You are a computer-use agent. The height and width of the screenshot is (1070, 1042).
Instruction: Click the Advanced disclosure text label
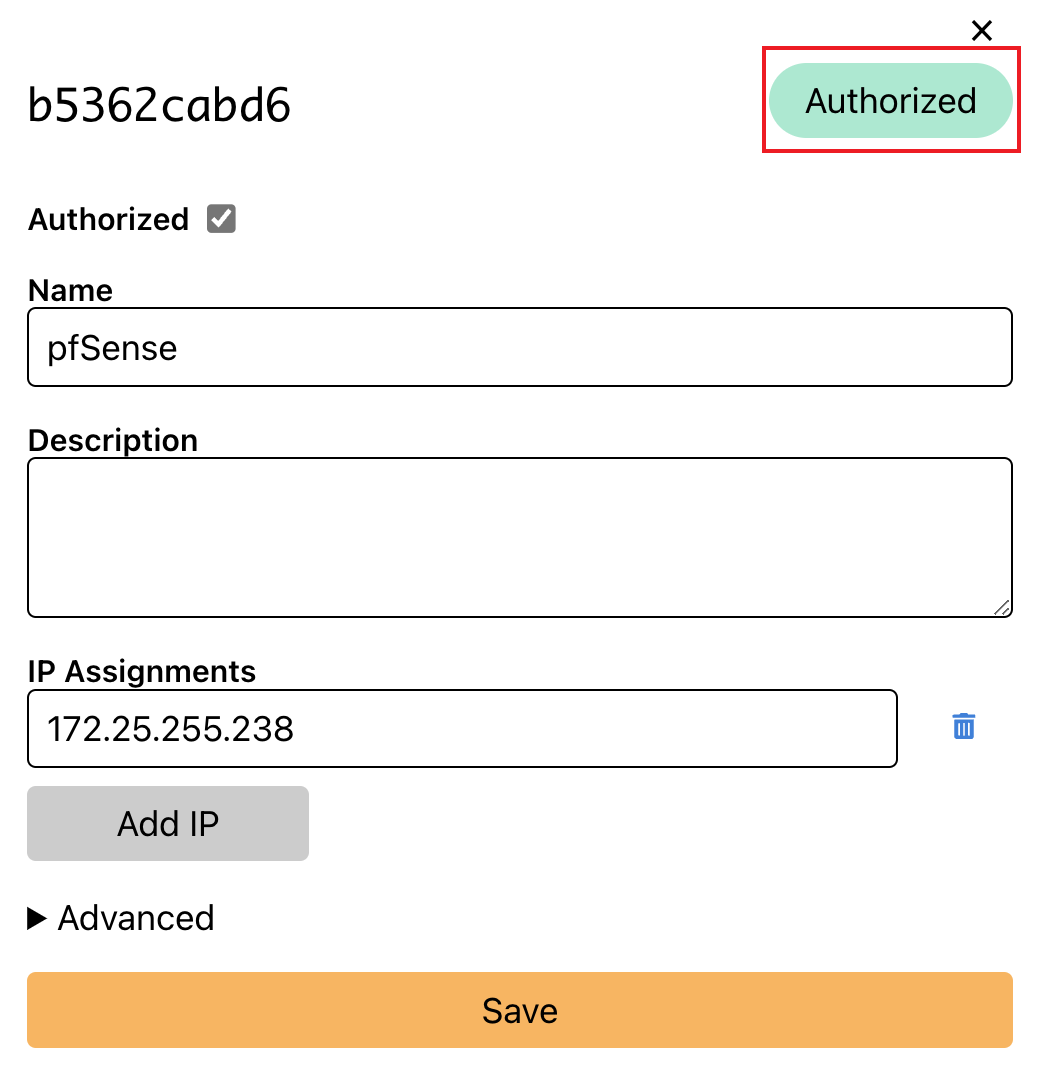(x=136, y=918)
